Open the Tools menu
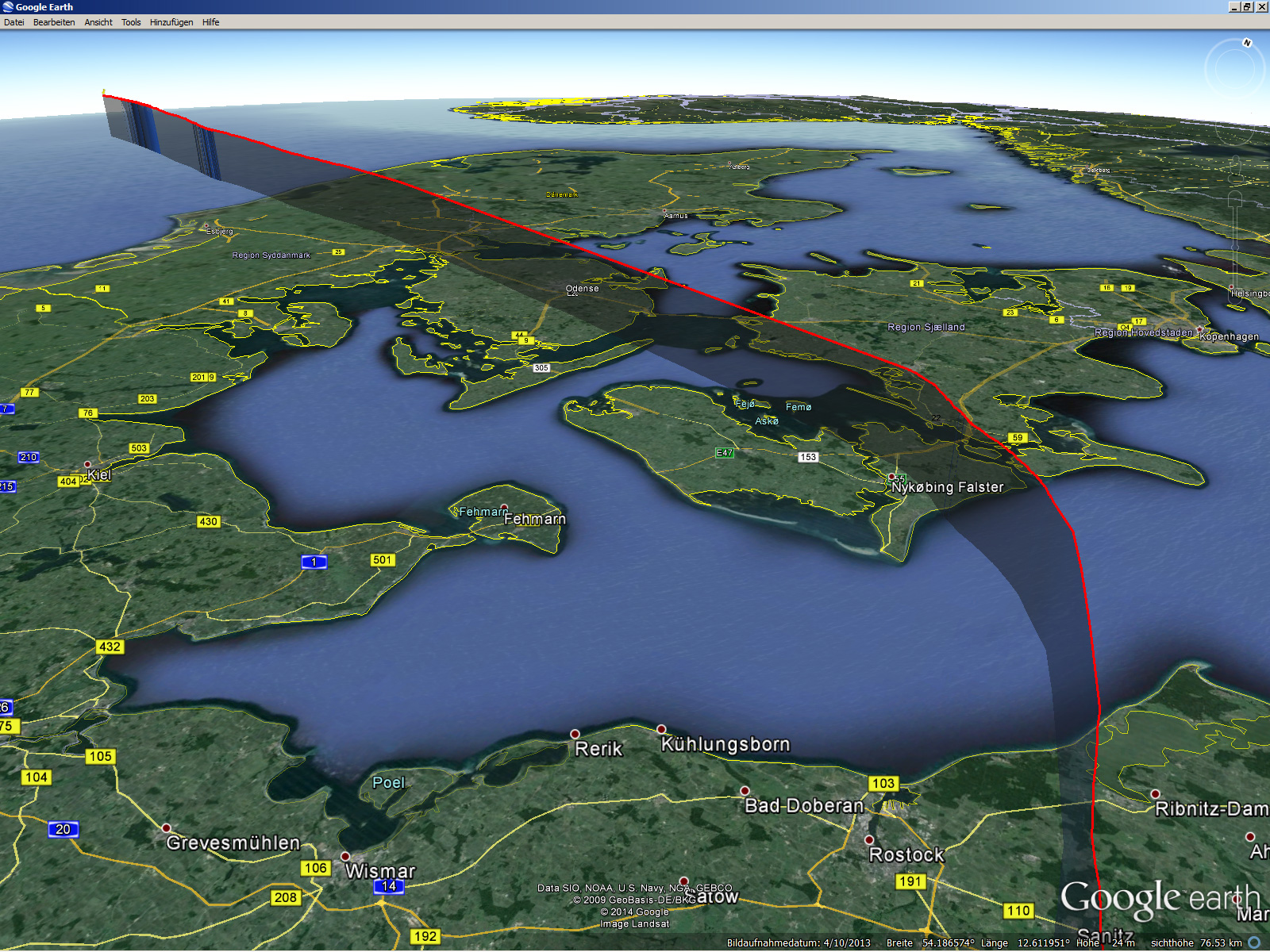Viewport: 1270px width, 952px height. coord(131,22)
